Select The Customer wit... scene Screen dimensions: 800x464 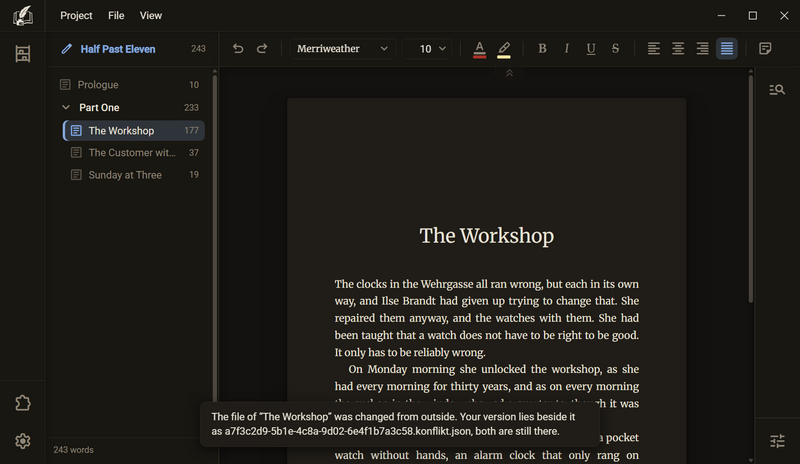[134, 153]
